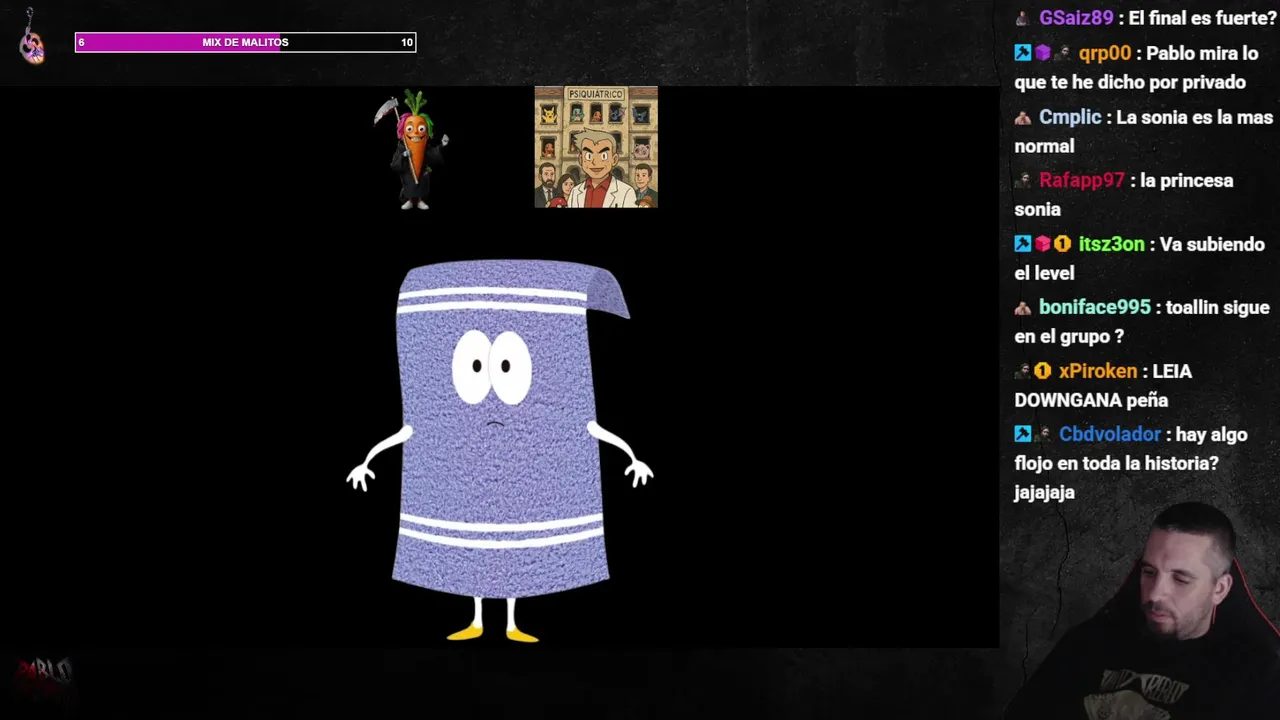Open qrp00's chat username

tap(1105, 54)
